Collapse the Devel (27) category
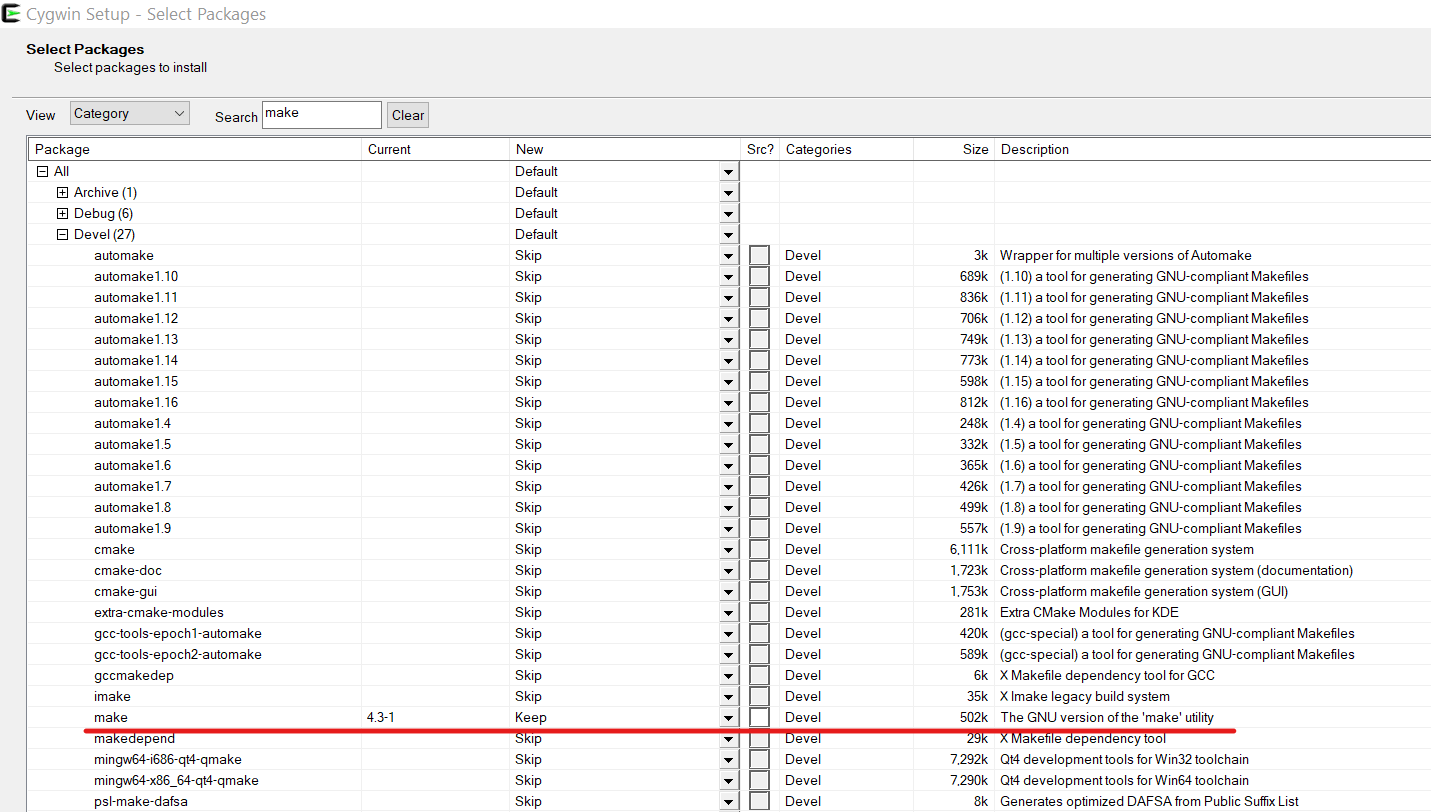Screen dimensions: 1431x812 point(63,235)
